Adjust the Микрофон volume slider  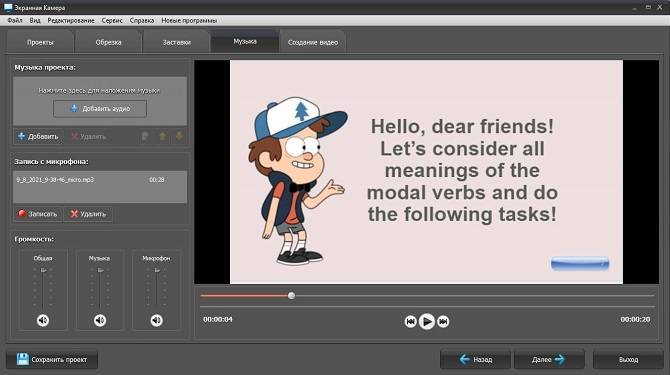pyautogui.click(x=156, y=270)
